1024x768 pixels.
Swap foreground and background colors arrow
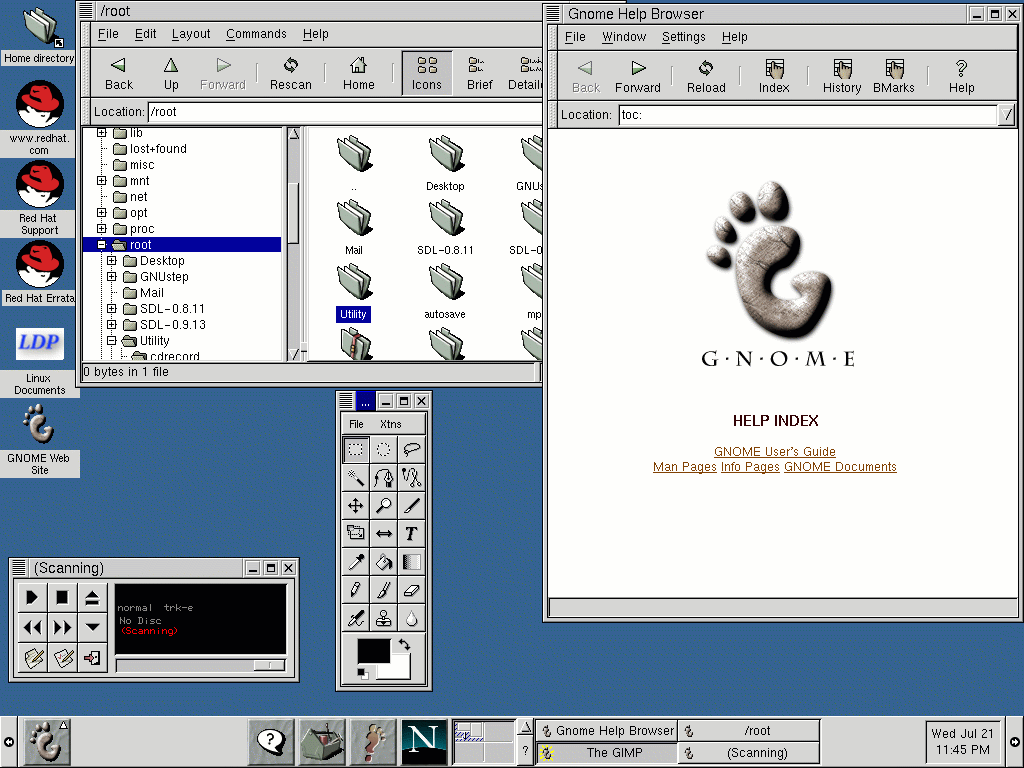tap(404, 645)
